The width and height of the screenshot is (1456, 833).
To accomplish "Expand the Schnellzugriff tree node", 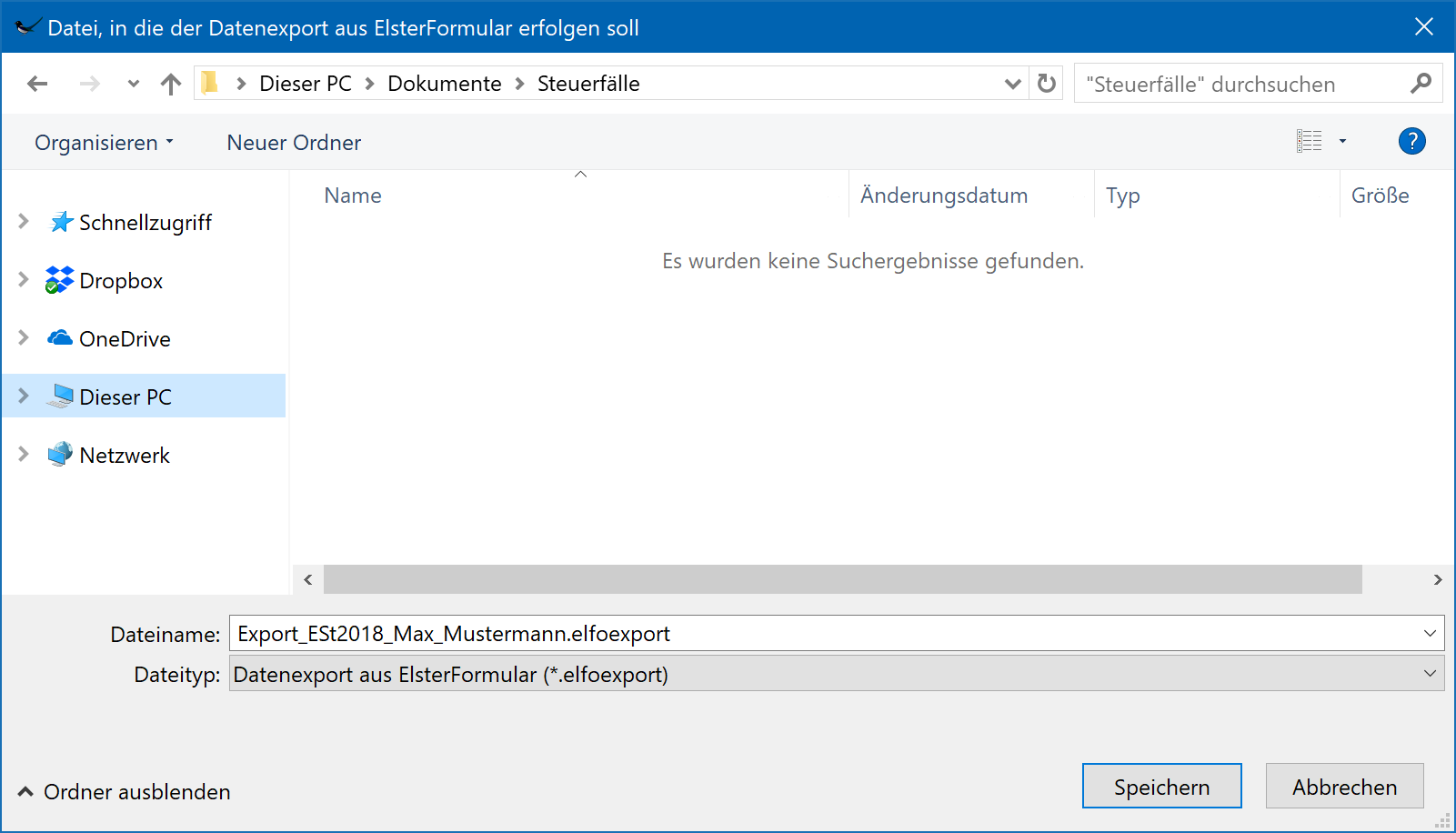I will [x=24, y=222].
